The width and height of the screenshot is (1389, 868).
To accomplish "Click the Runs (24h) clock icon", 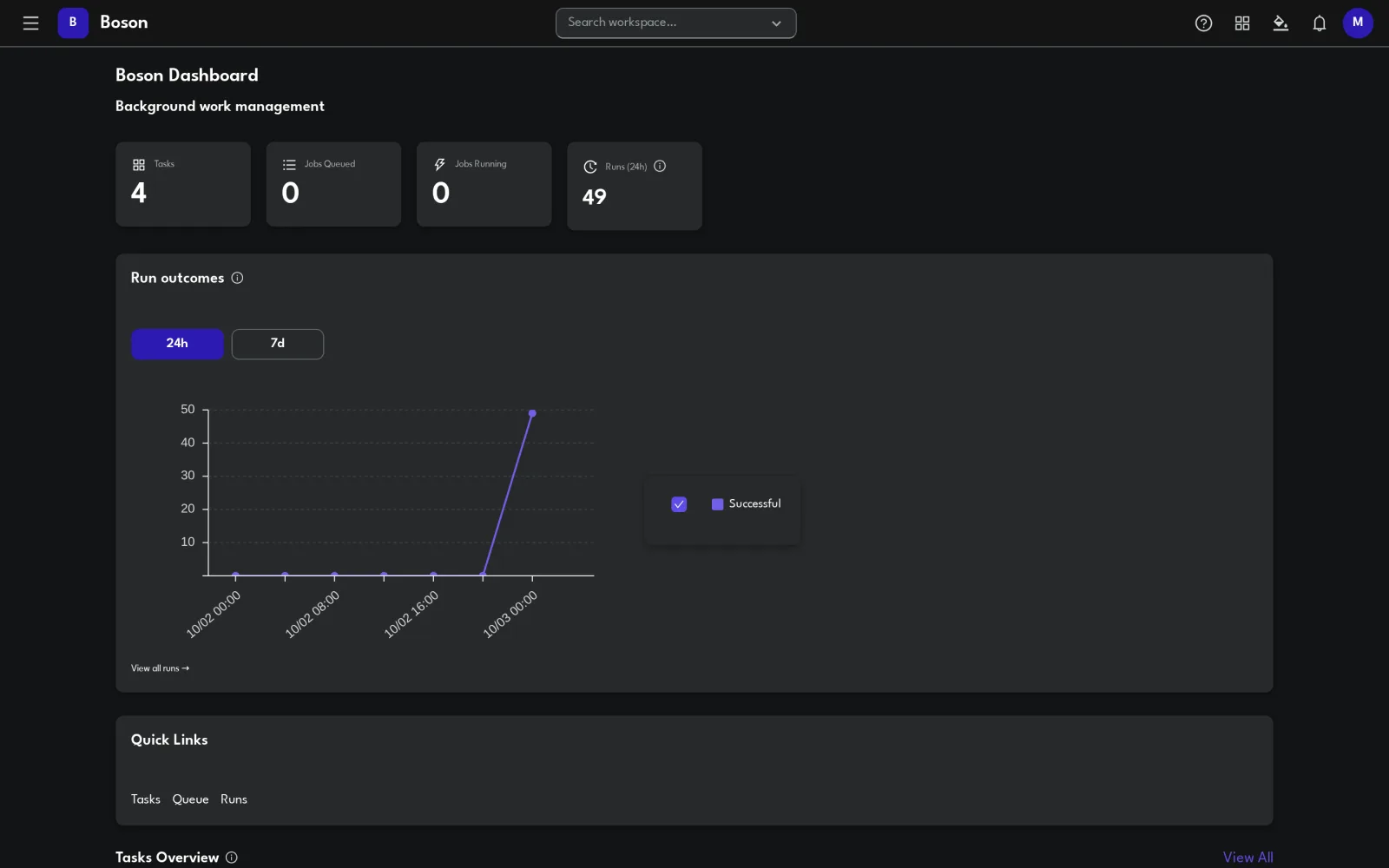I will [590, 167].
